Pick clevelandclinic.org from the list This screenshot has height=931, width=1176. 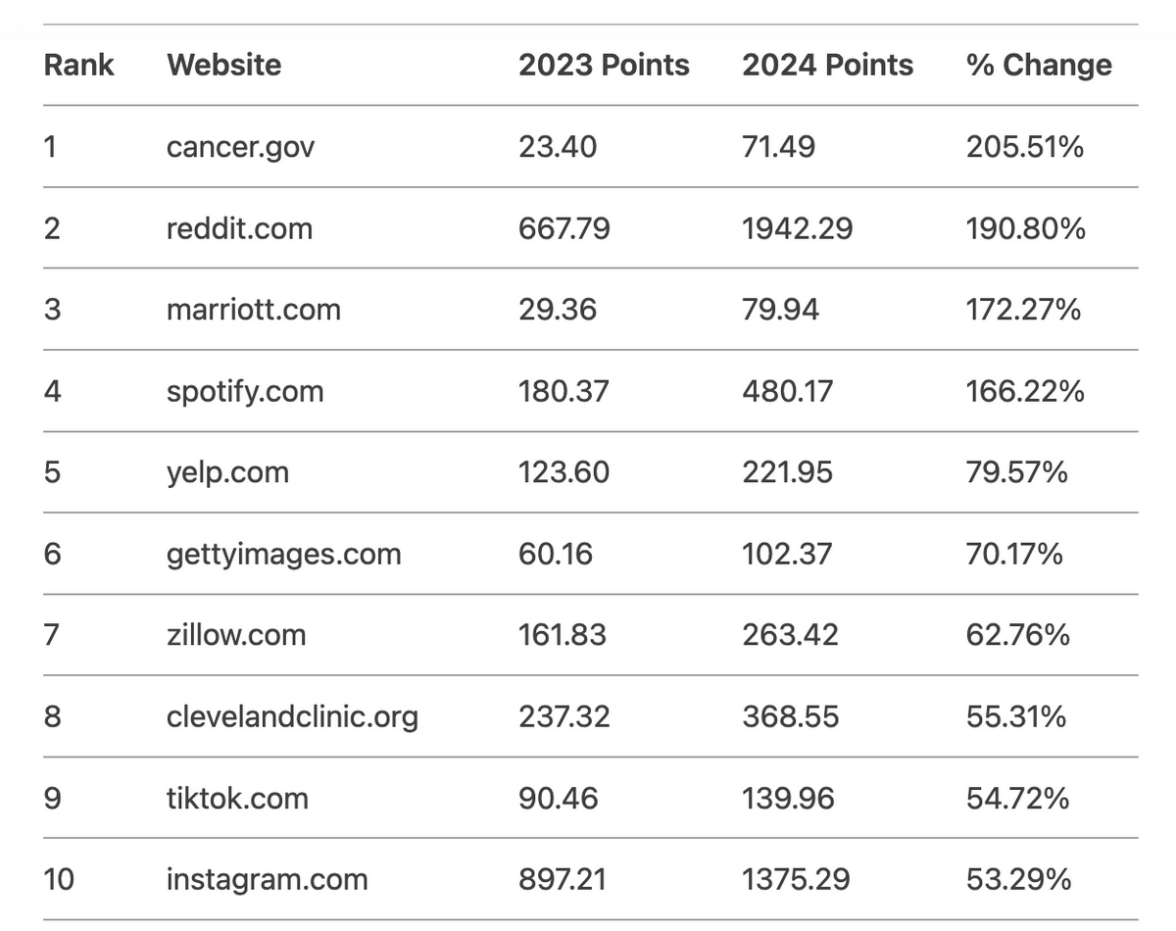[292, 716]
